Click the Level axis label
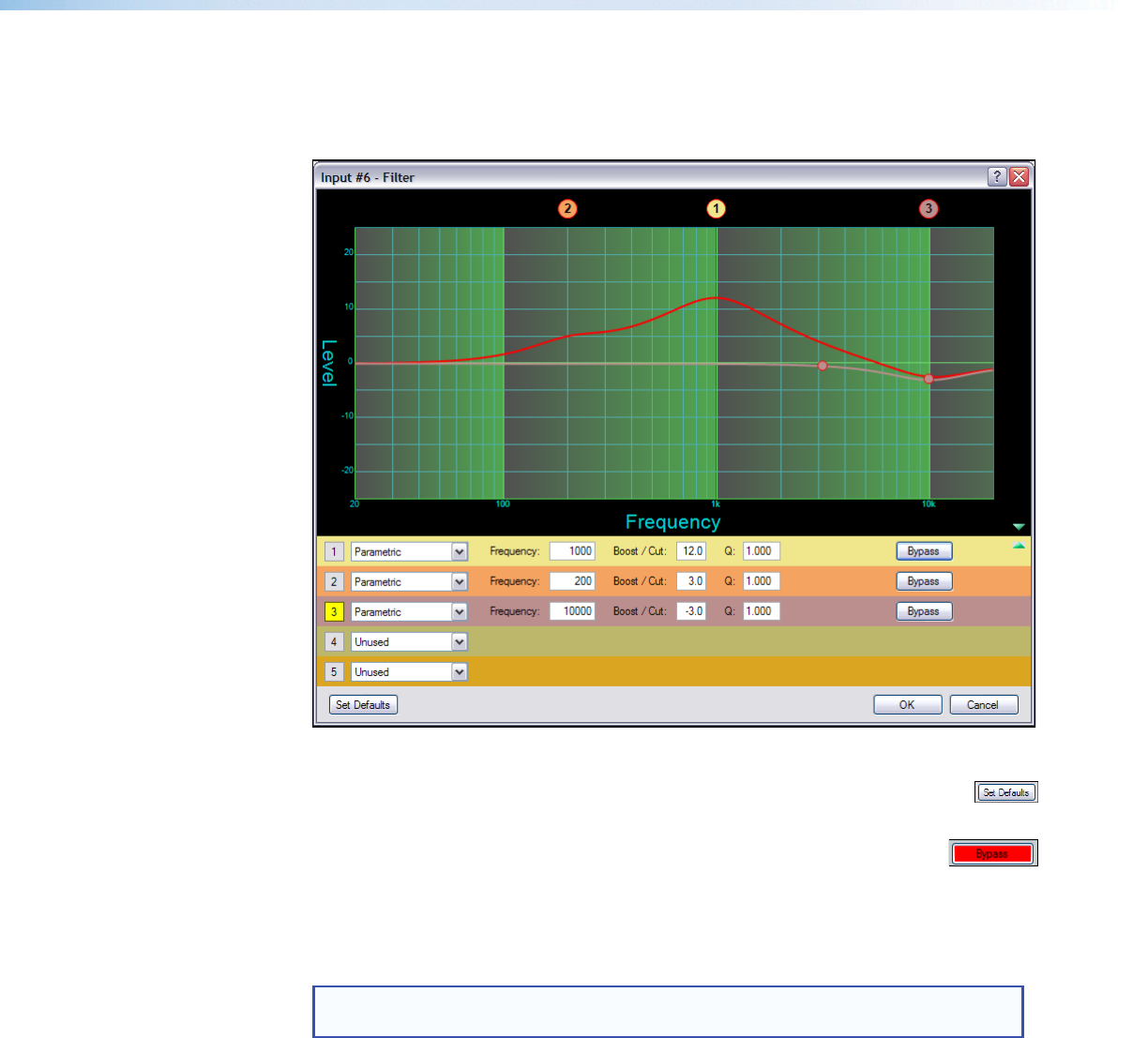1148x1038 pixels. [x=328, y=363]
